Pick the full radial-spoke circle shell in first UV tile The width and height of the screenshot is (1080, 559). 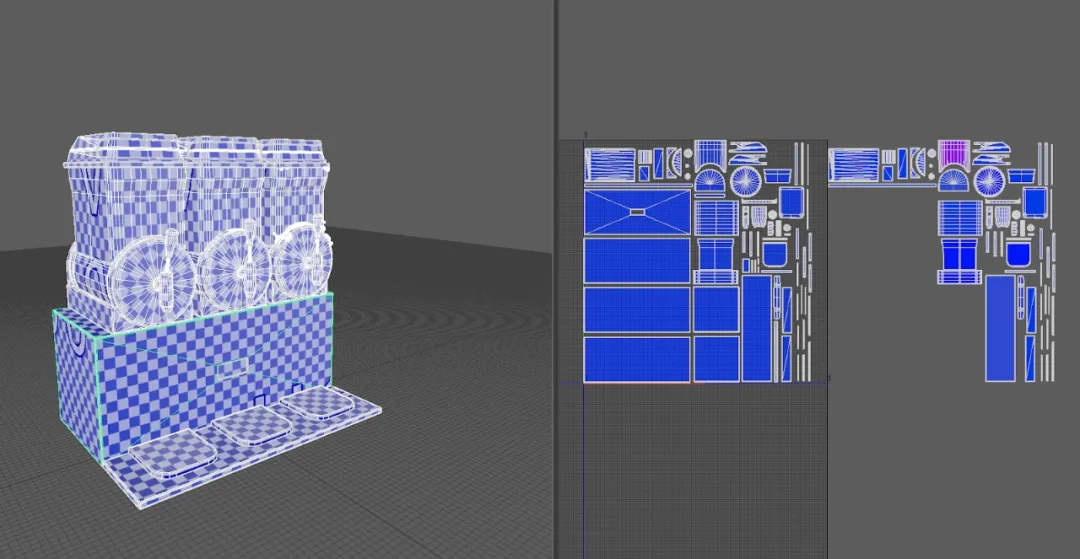745,181
